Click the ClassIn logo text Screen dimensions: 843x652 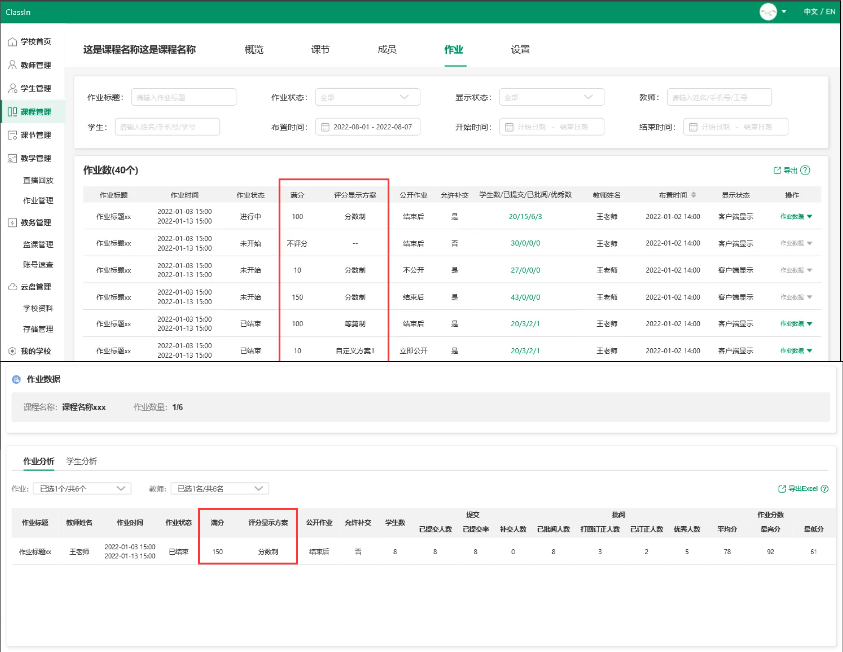pyautogui.click(x=18, y=12)
